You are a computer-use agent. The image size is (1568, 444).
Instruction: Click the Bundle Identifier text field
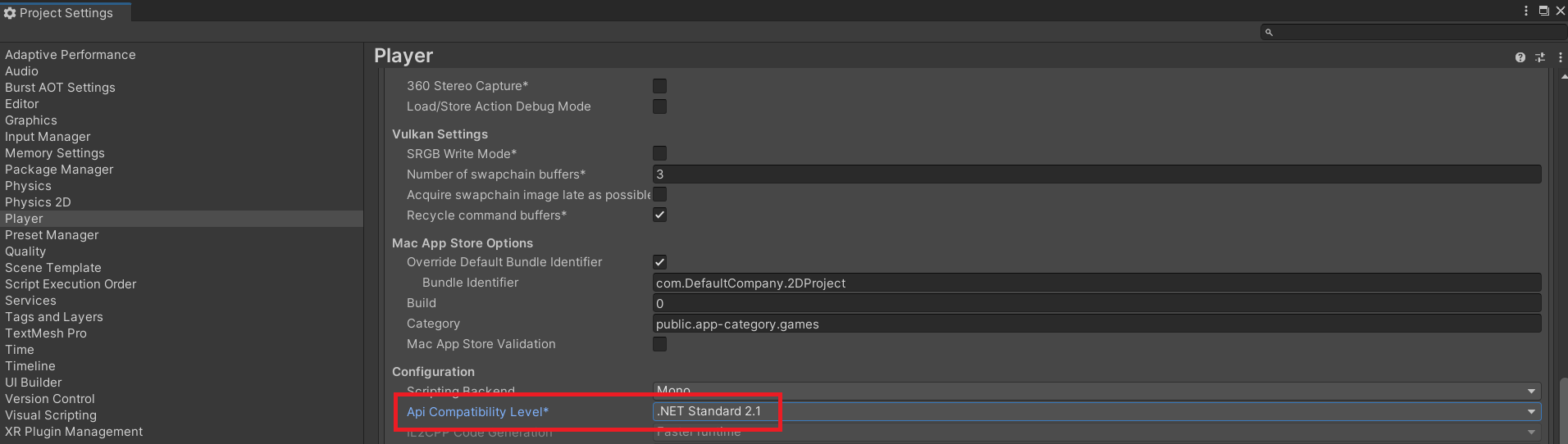[1096, 283]
